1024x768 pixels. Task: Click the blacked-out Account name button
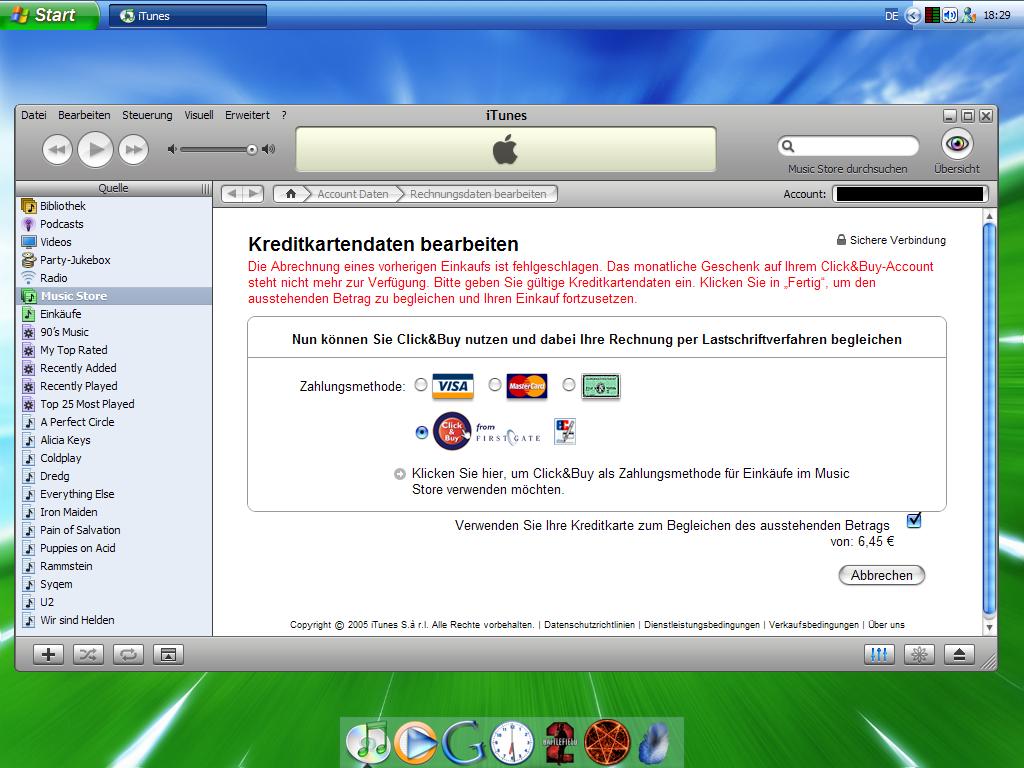pyautogui.click(x=910, y=194)
